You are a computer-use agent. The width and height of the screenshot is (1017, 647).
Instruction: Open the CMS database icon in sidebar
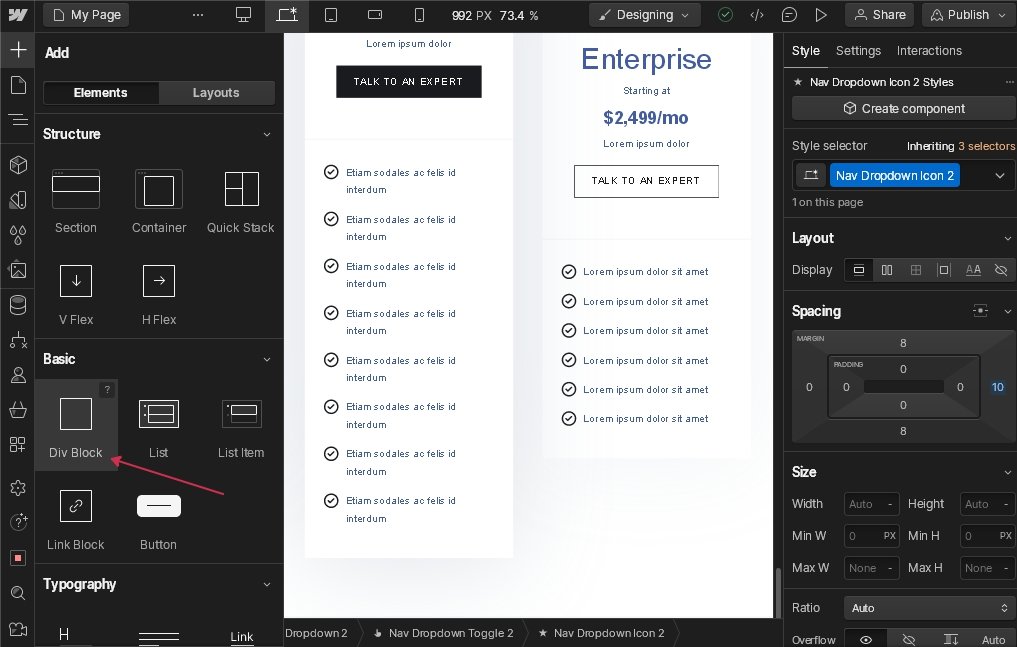(18, 305)
